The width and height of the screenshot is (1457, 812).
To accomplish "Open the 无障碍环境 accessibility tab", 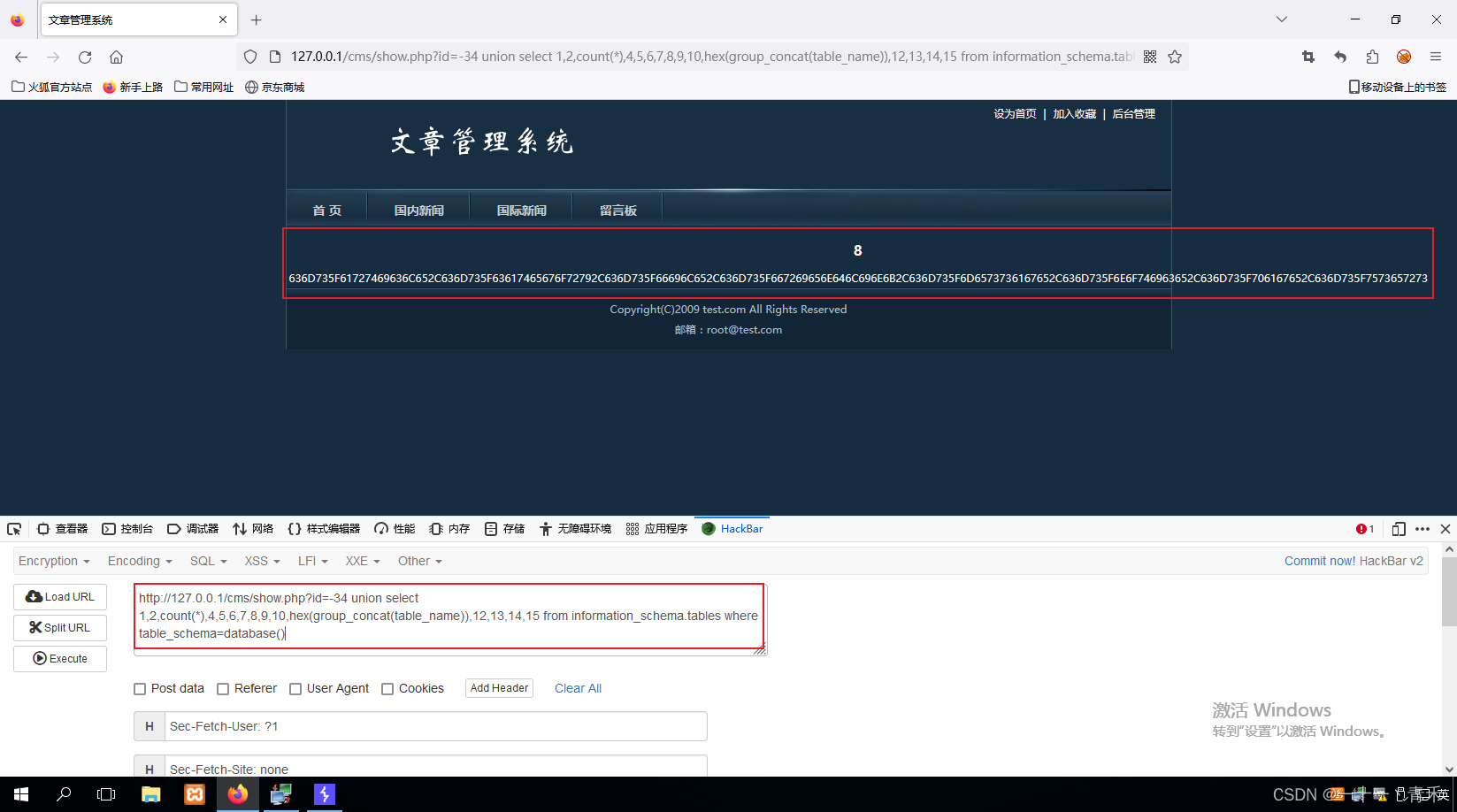I will click(575, 529).
